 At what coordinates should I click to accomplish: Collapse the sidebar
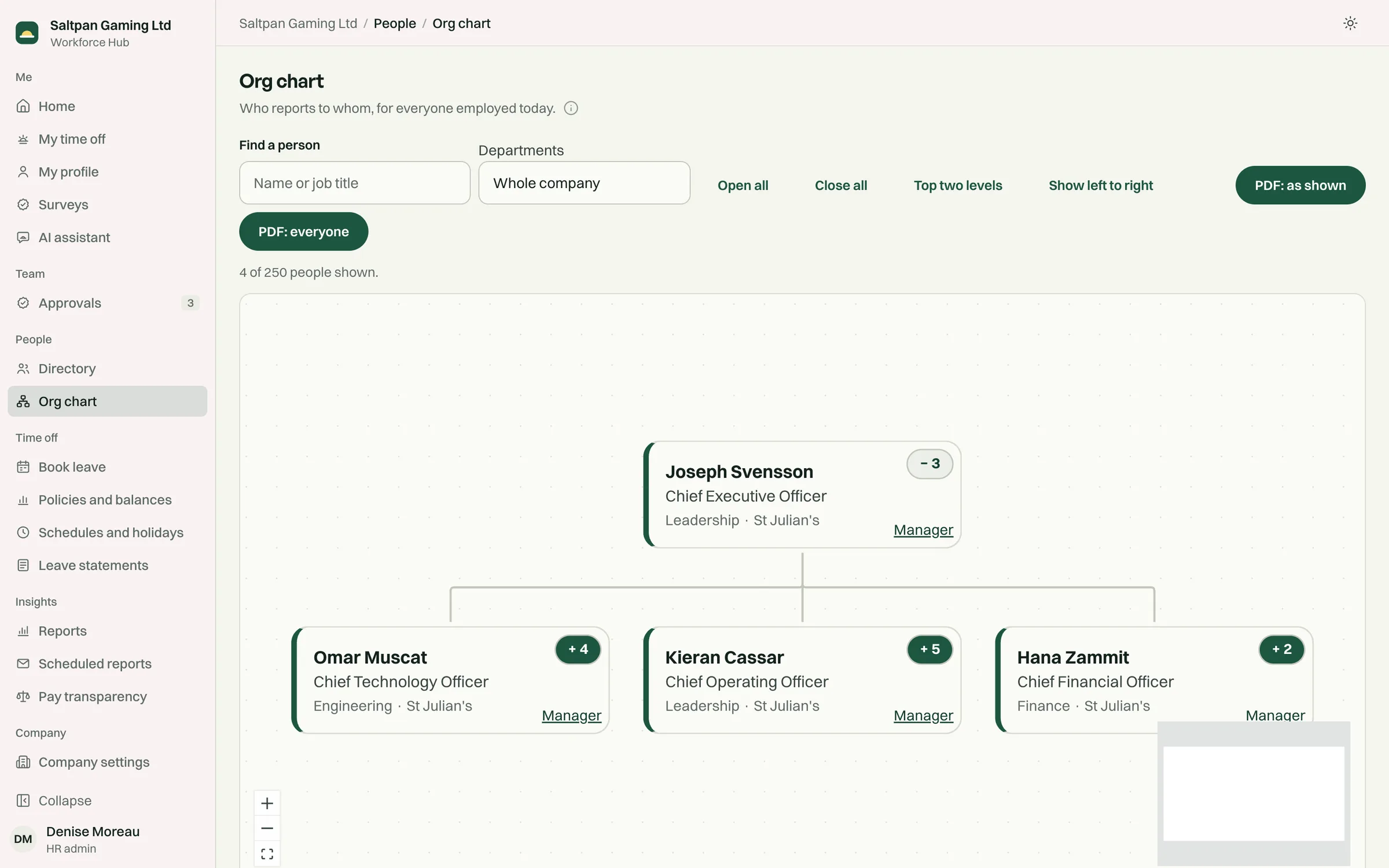tap(107, 800)
